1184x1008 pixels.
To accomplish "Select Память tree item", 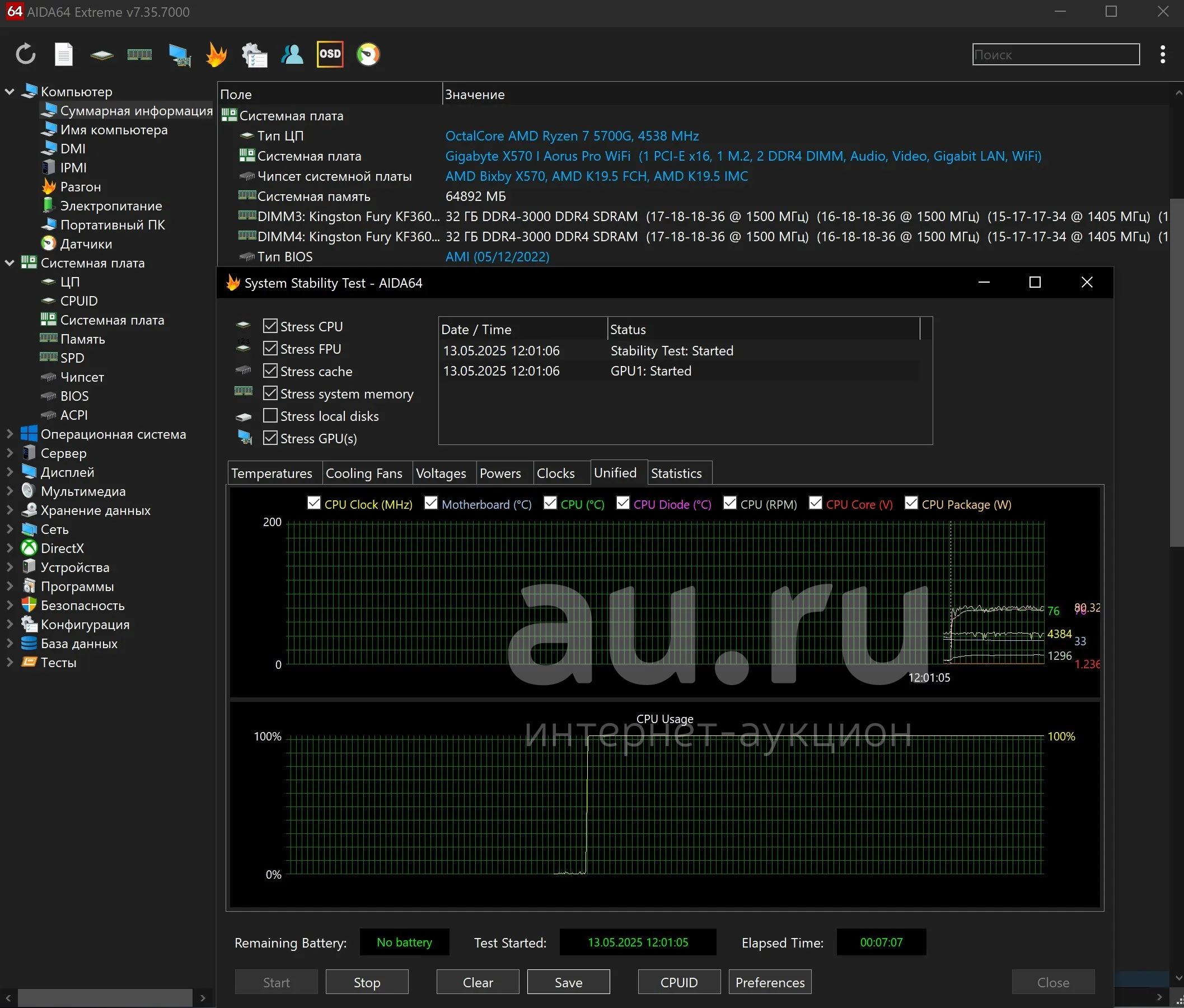I will pyautogui.click(x=73, y=339).
